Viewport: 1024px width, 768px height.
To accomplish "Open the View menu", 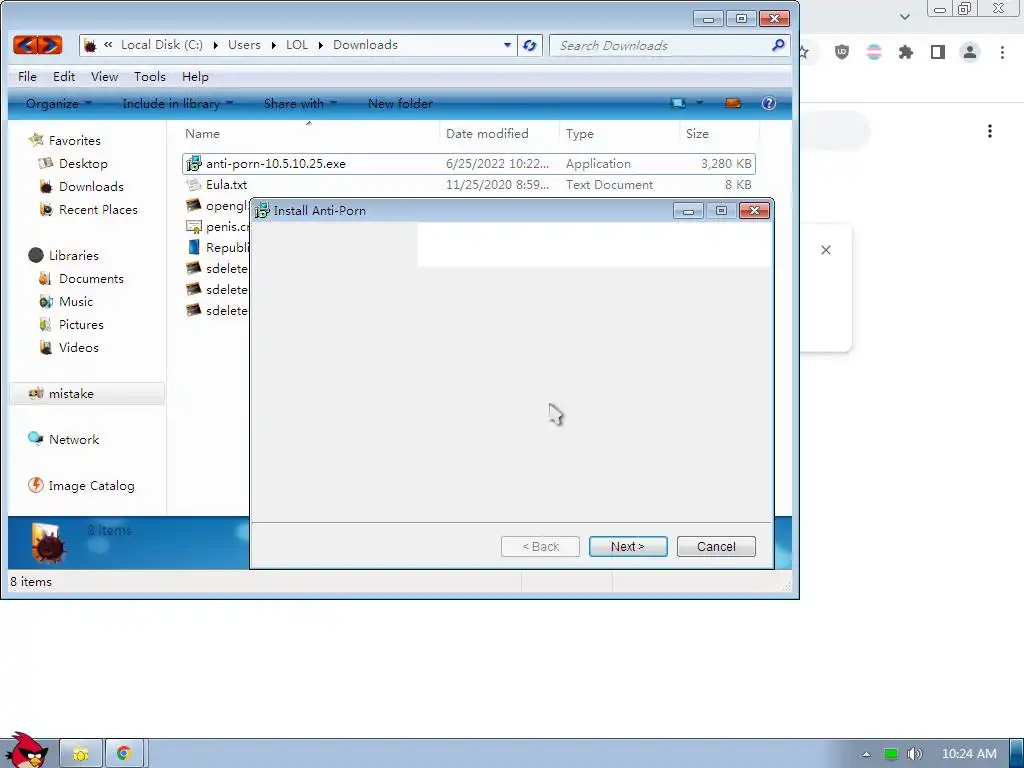I will [x=104, y=76].
